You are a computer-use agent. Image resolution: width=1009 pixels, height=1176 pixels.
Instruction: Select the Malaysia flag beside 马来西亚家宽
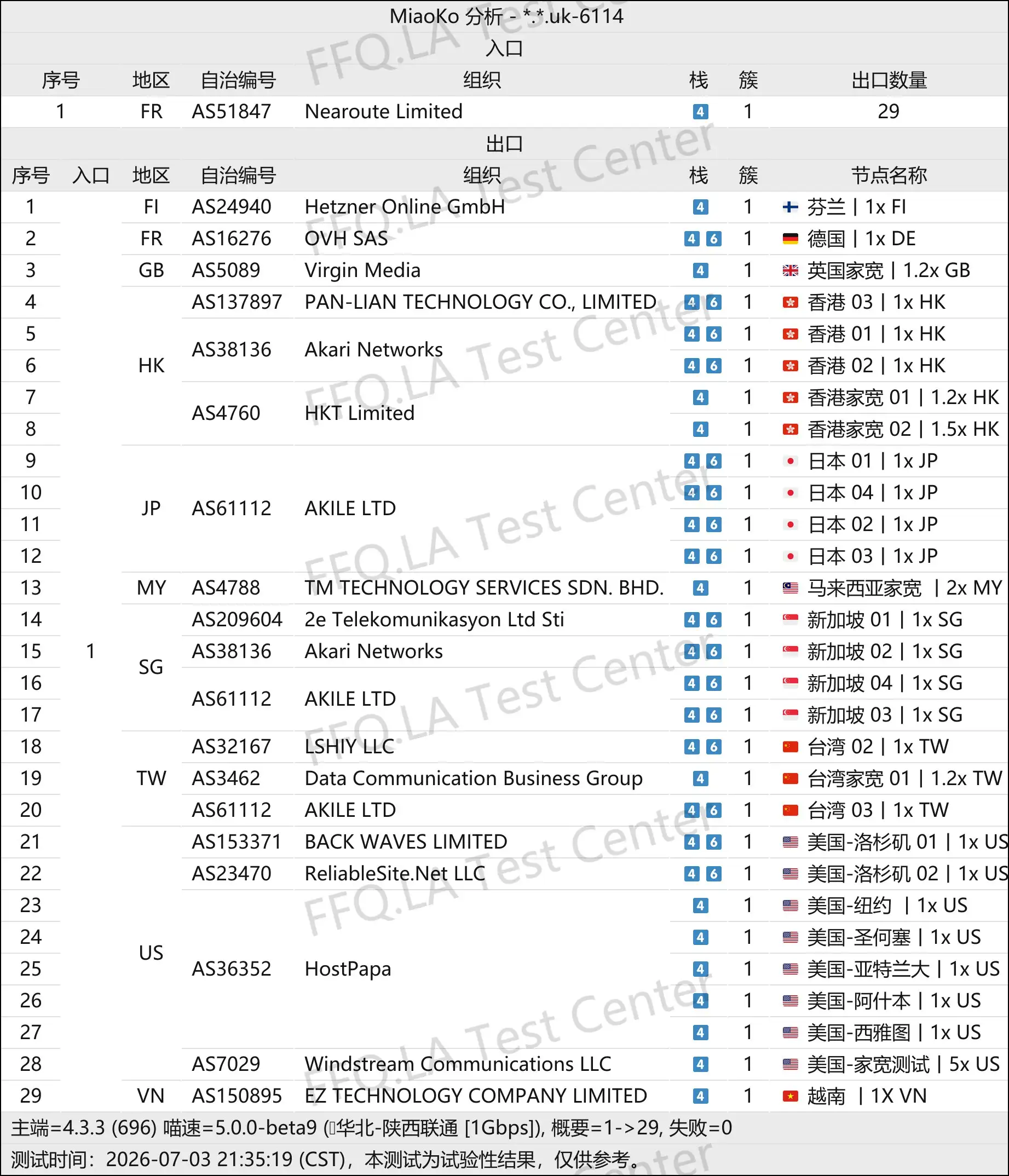click(790, 588)
